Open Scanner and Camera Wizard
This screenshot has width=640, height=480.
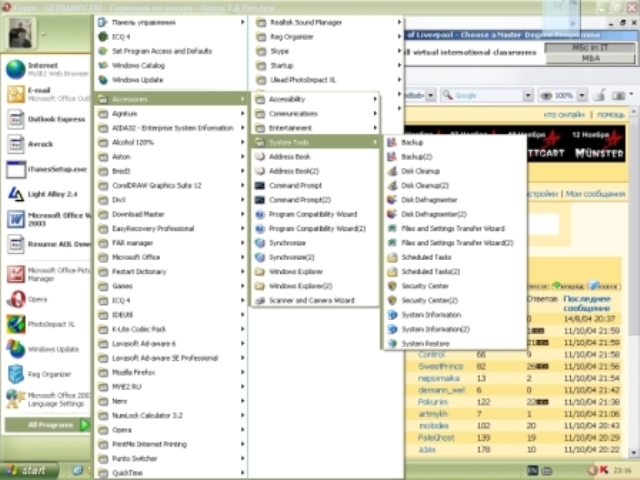pos(315,300)
